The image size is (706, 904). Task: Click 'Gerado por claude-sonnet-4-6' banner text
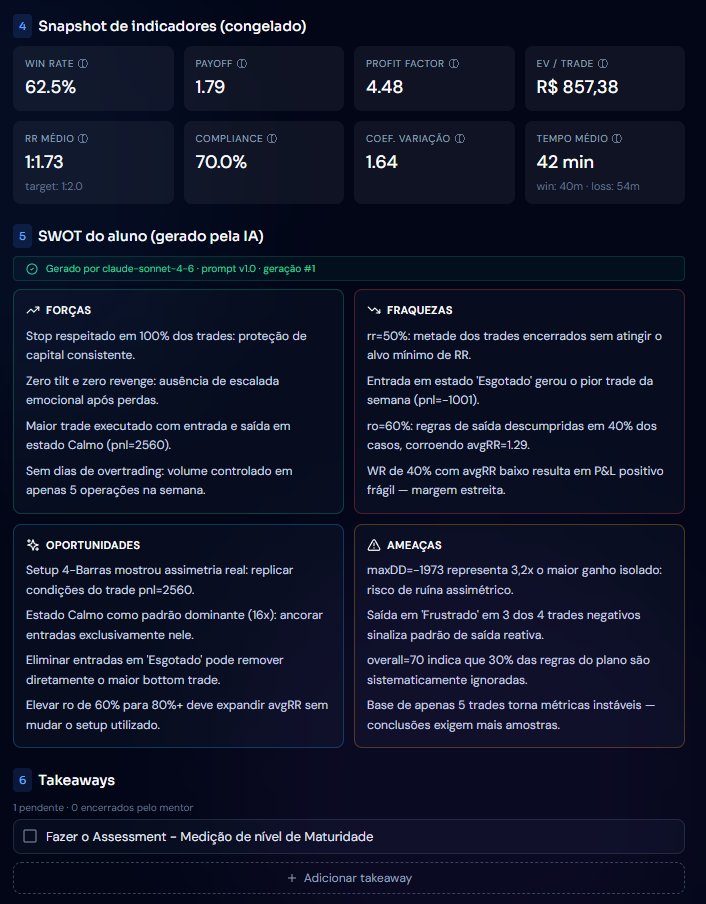coord(180,269)
